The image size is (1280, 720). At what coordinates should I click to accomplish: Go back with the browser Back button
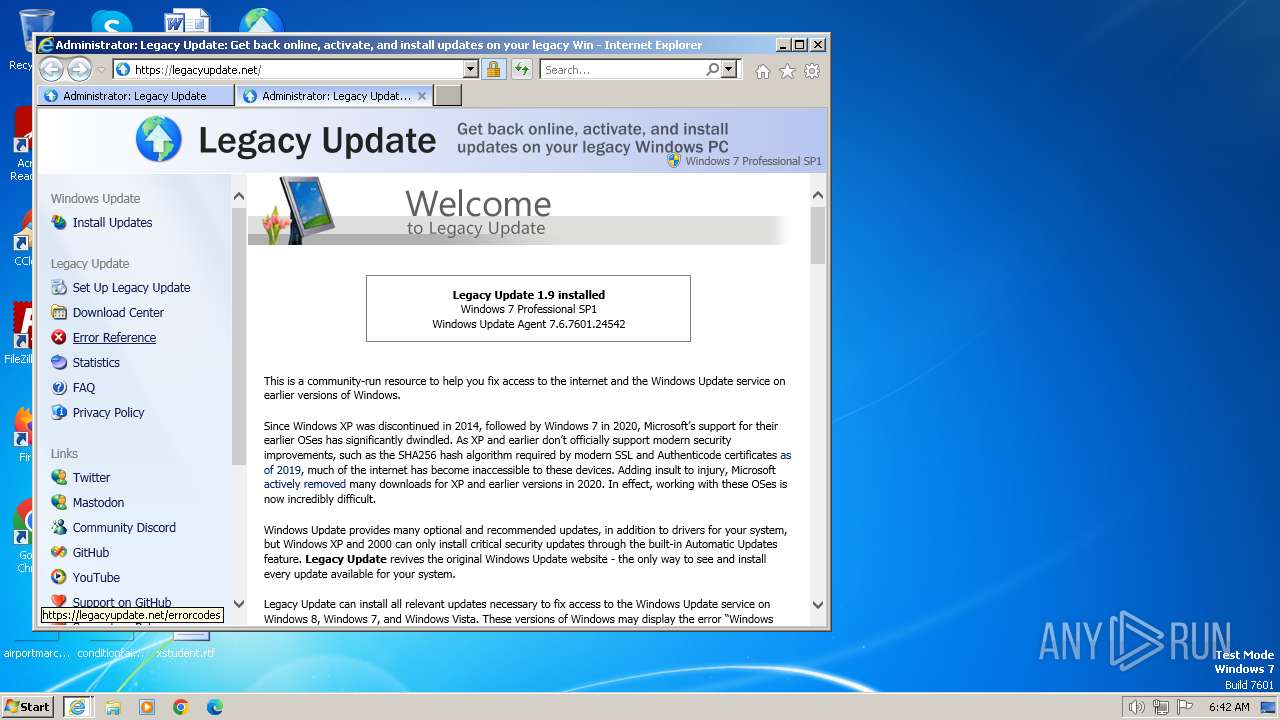point(51,69)
